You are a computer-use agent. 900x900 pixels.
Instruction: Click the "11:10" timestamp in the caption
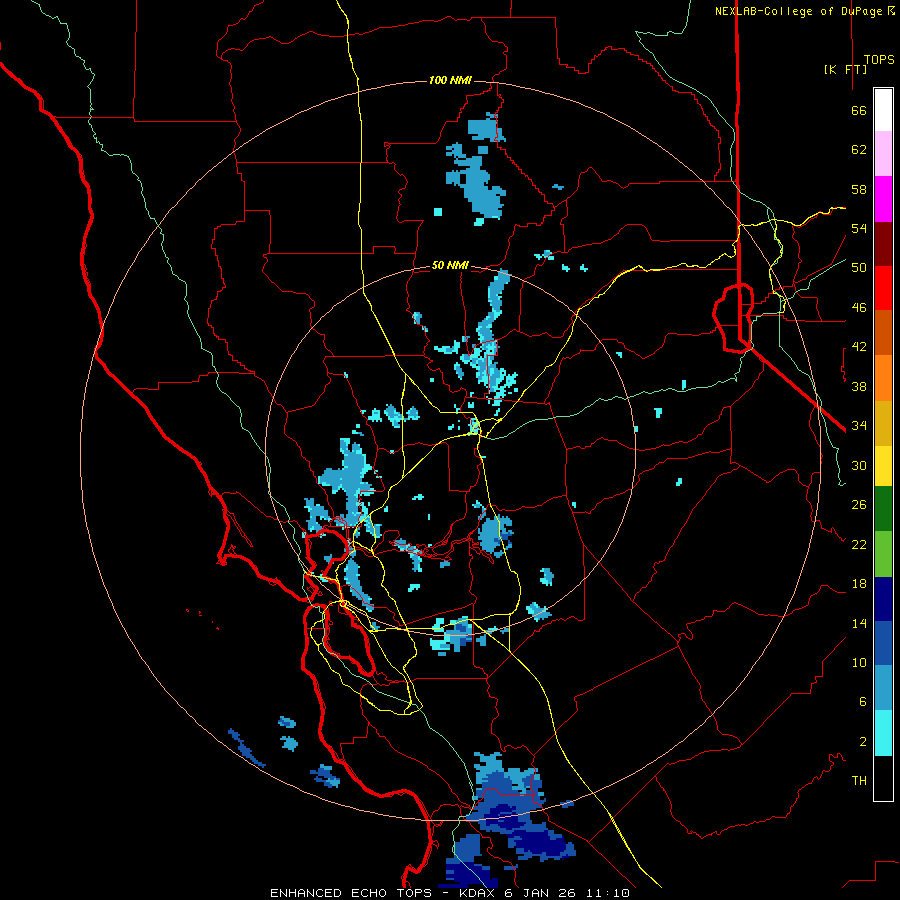tap(608, 893)
